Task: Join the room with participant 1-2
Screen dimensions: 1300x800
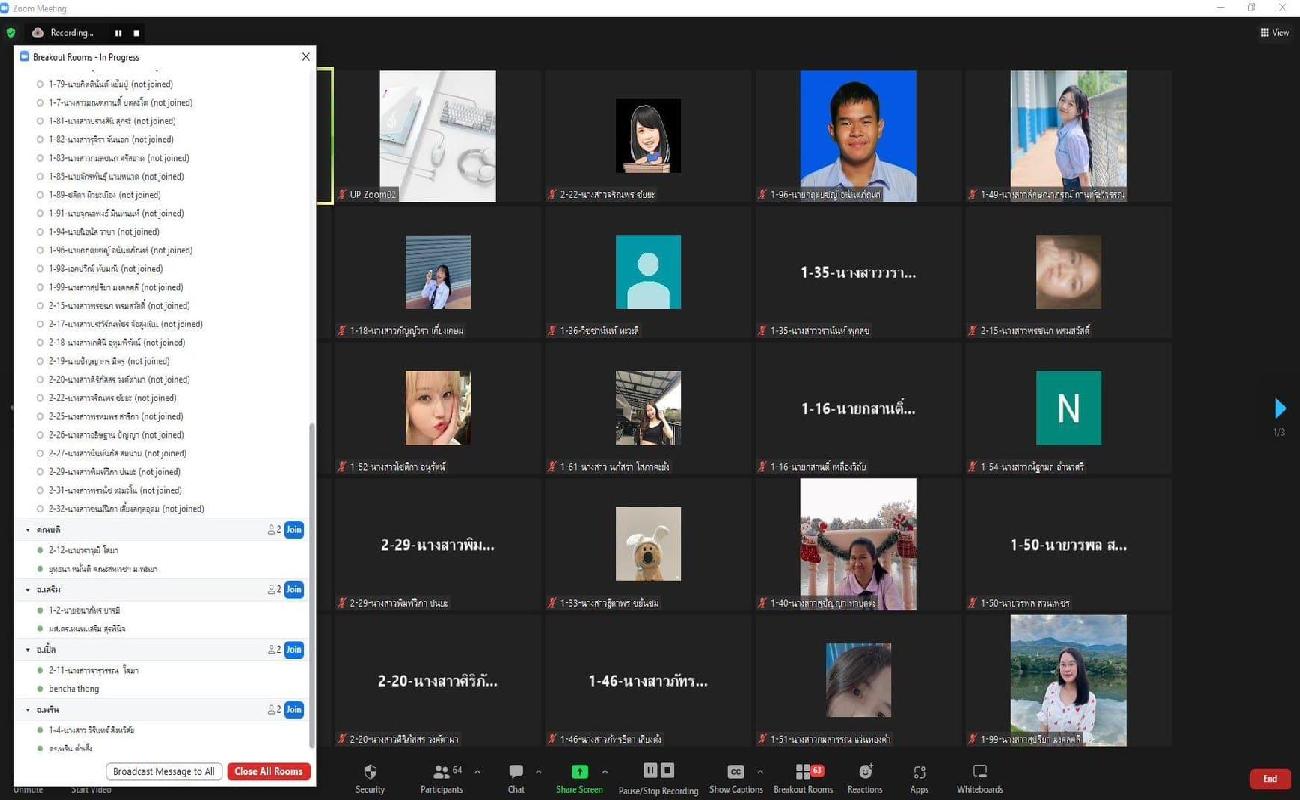Action: [293, 589]
